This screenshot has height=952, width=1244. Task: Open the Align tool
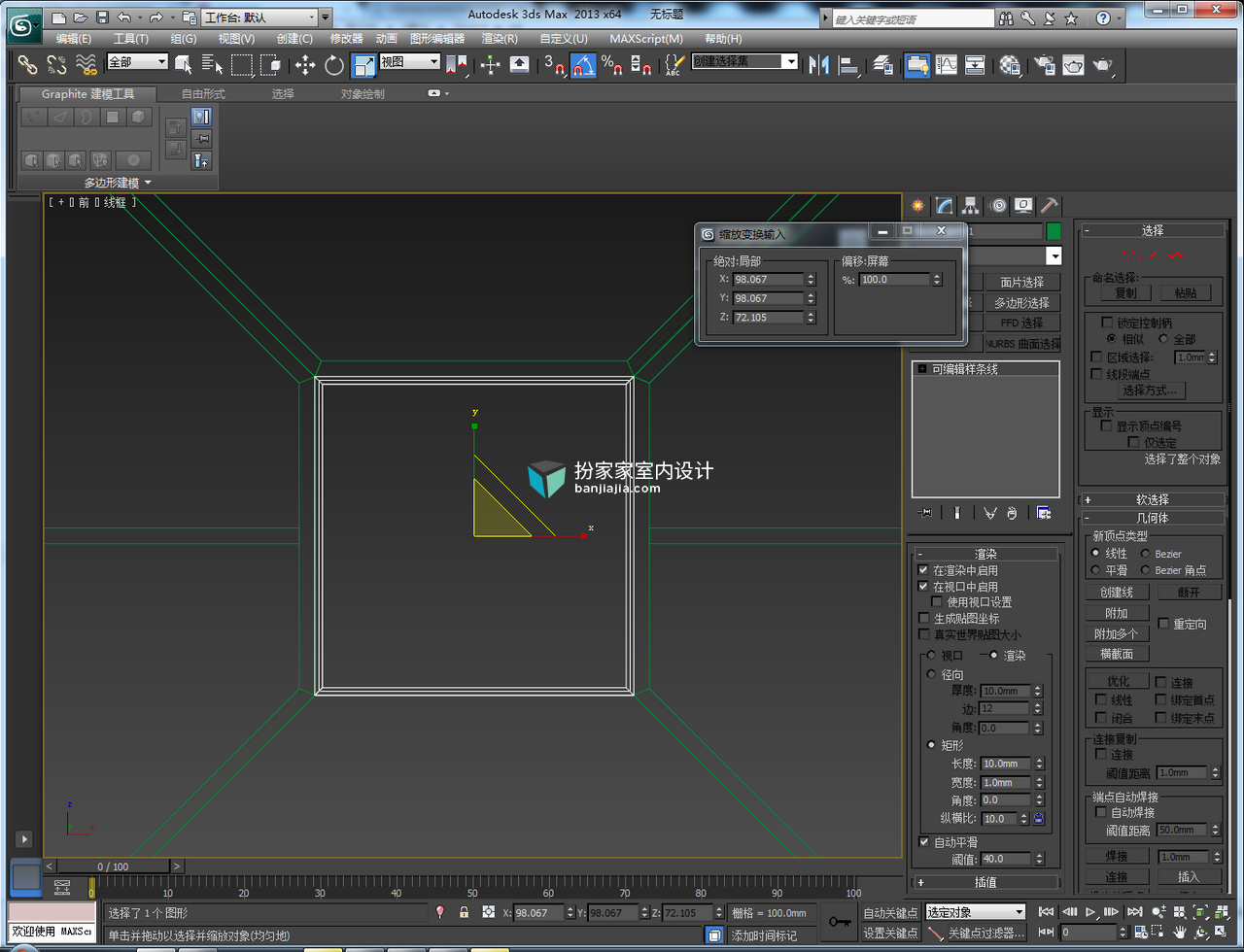(x=848, y=65)
